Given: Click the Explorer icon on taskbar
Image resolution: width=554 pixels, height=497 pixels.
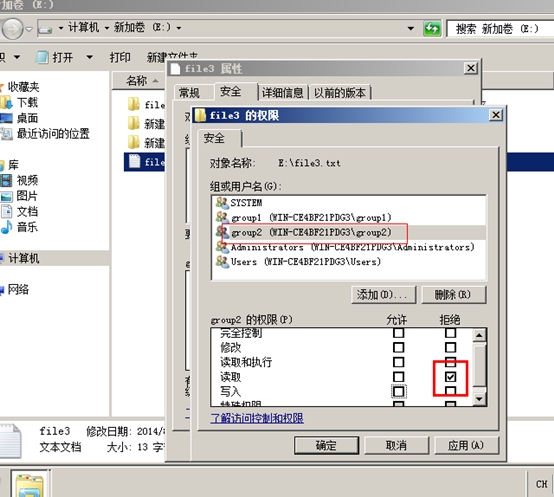Looking at the screenshot, I should point(30,485).
